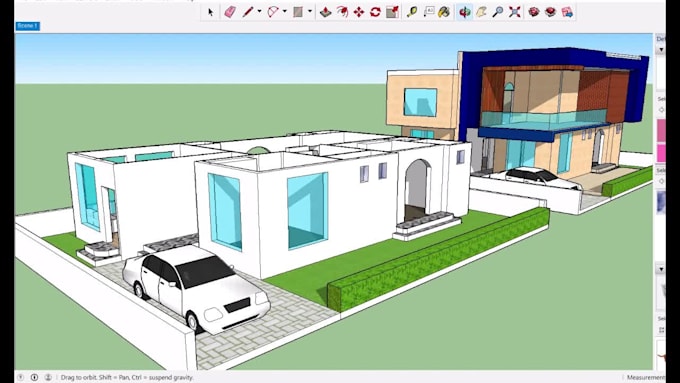Switch to the Scene 1 tab

coord(28,26)
